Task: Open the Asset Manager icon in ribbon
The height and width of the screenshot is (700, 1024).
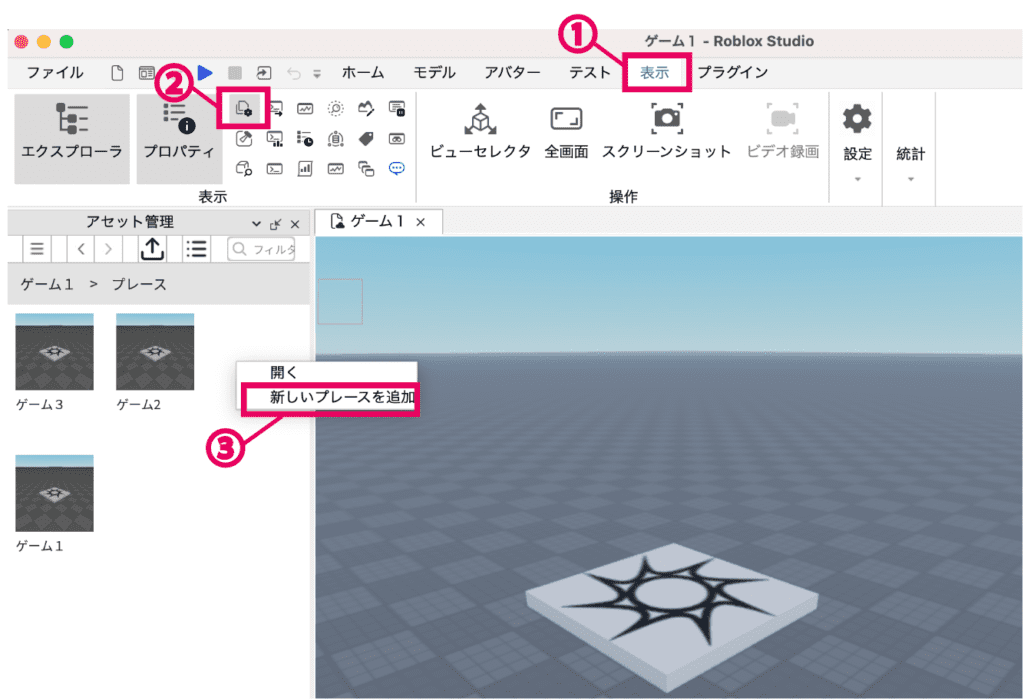Action: (243, 108)
